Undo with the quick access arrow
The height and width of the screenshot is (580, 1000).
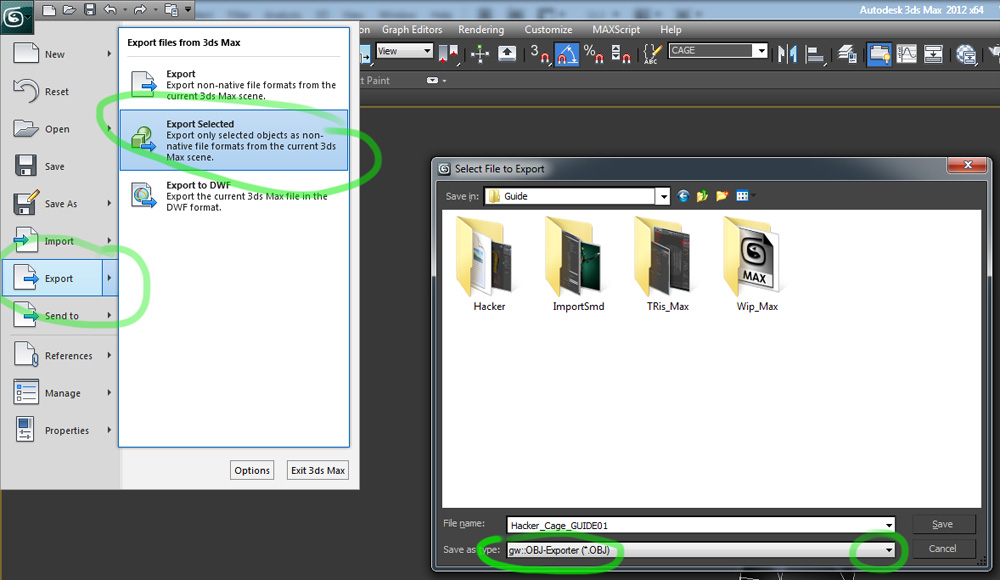(110, 9)
